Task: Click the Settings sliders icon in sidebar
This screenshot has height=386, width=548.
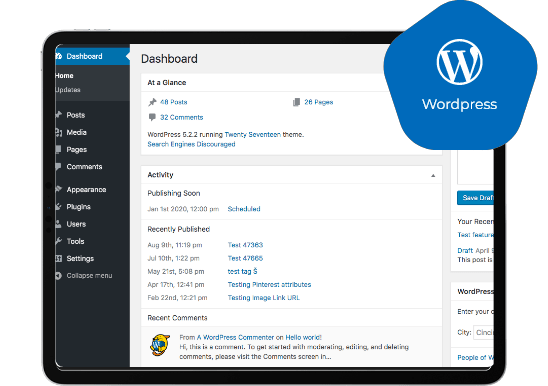Action: coord(59,258)
